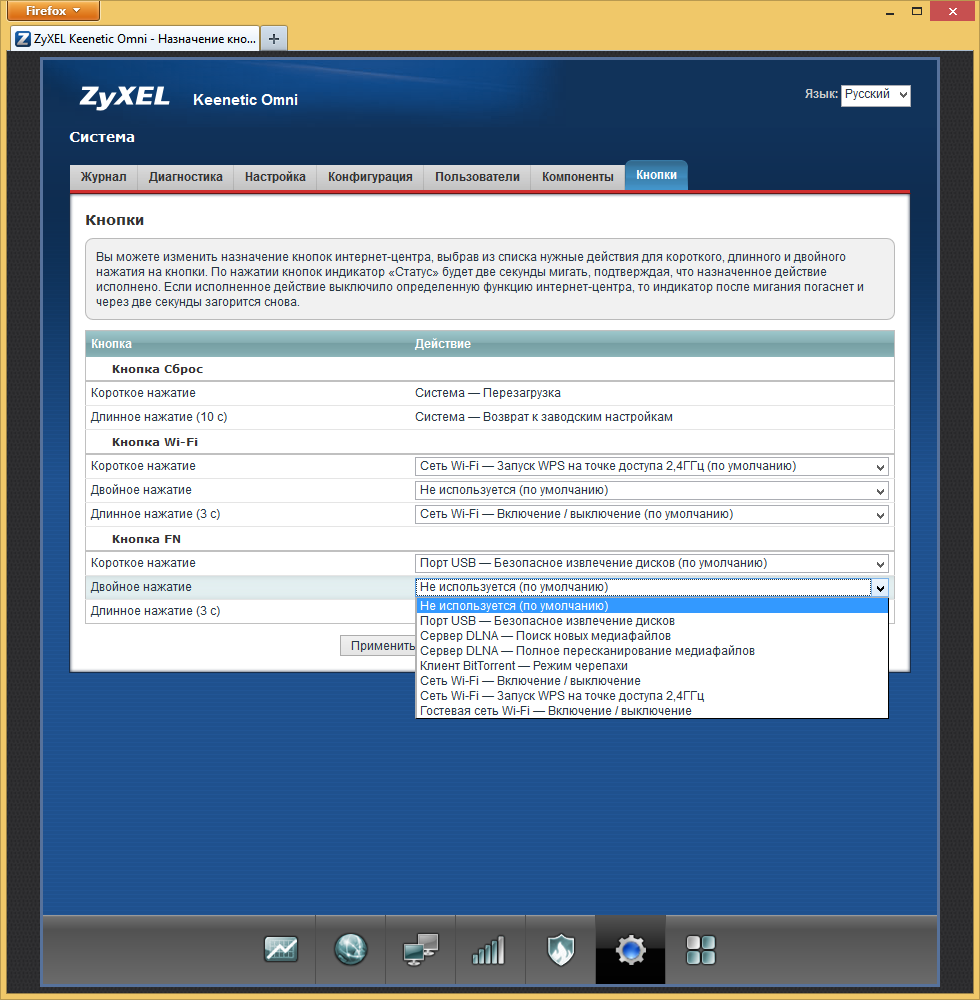Open Wi-Fi long press action dropdown
The height and width of the screenshot is (1000, 980).
tap(652, 514)
